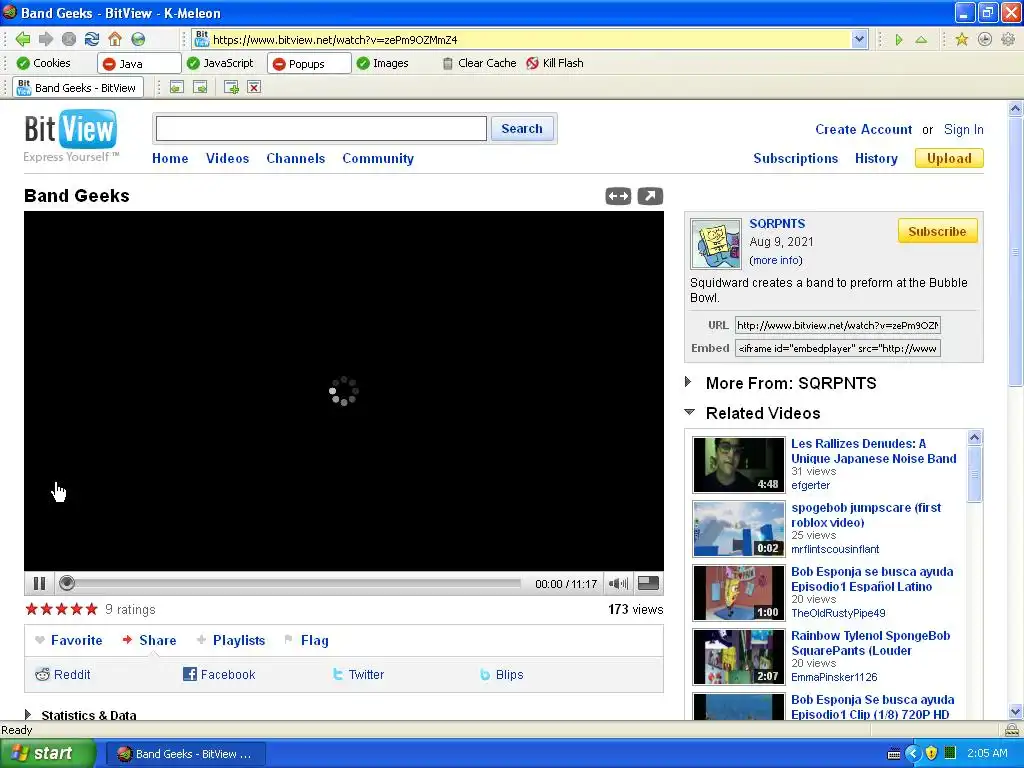Click the widen player arrows icon

[618, 196]
